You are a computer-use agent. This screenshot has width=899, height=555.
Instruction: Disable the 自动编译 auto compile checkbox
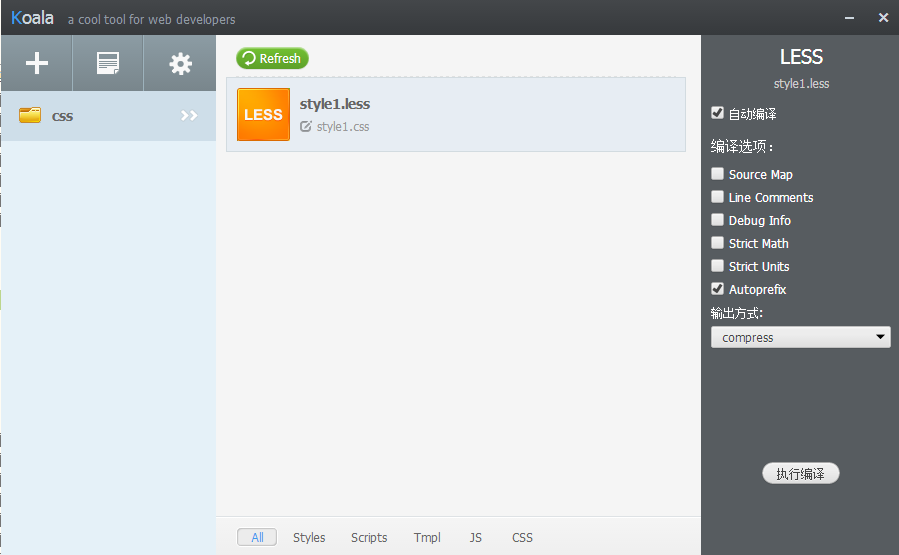717,113
